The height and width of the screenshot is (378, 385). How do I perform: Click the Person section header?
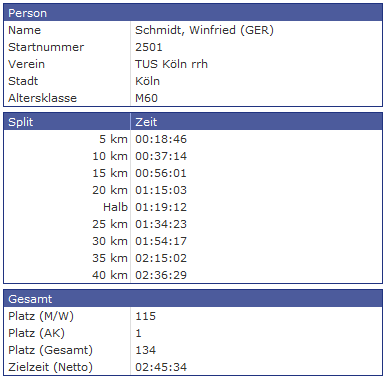[193, 13]
